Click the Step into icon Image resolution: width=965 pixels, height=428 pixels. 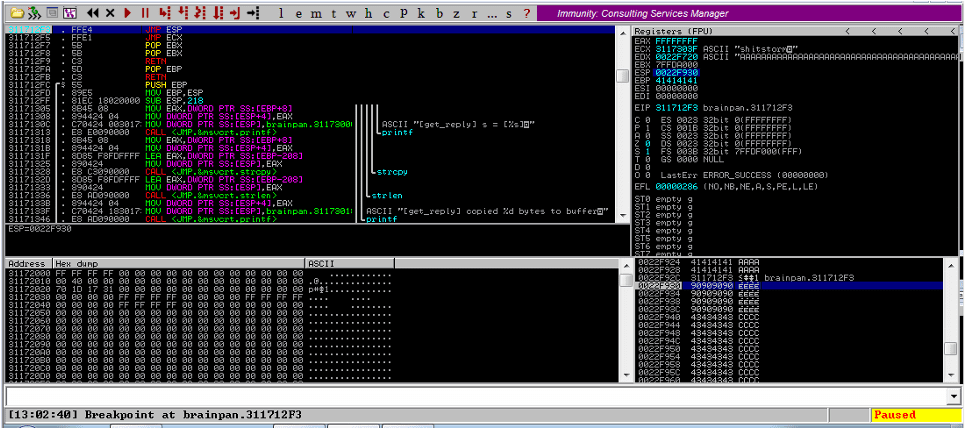[165, 13]
